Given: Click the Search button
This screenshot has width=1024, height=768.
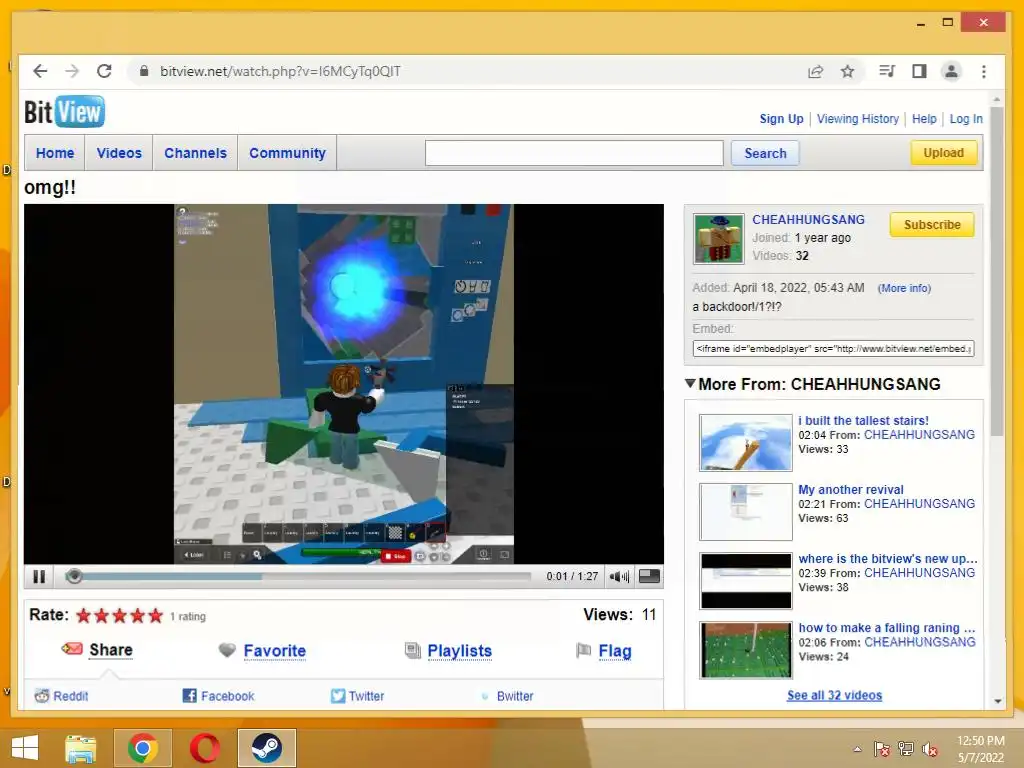Looking at the screenshot, I should 765,153.
